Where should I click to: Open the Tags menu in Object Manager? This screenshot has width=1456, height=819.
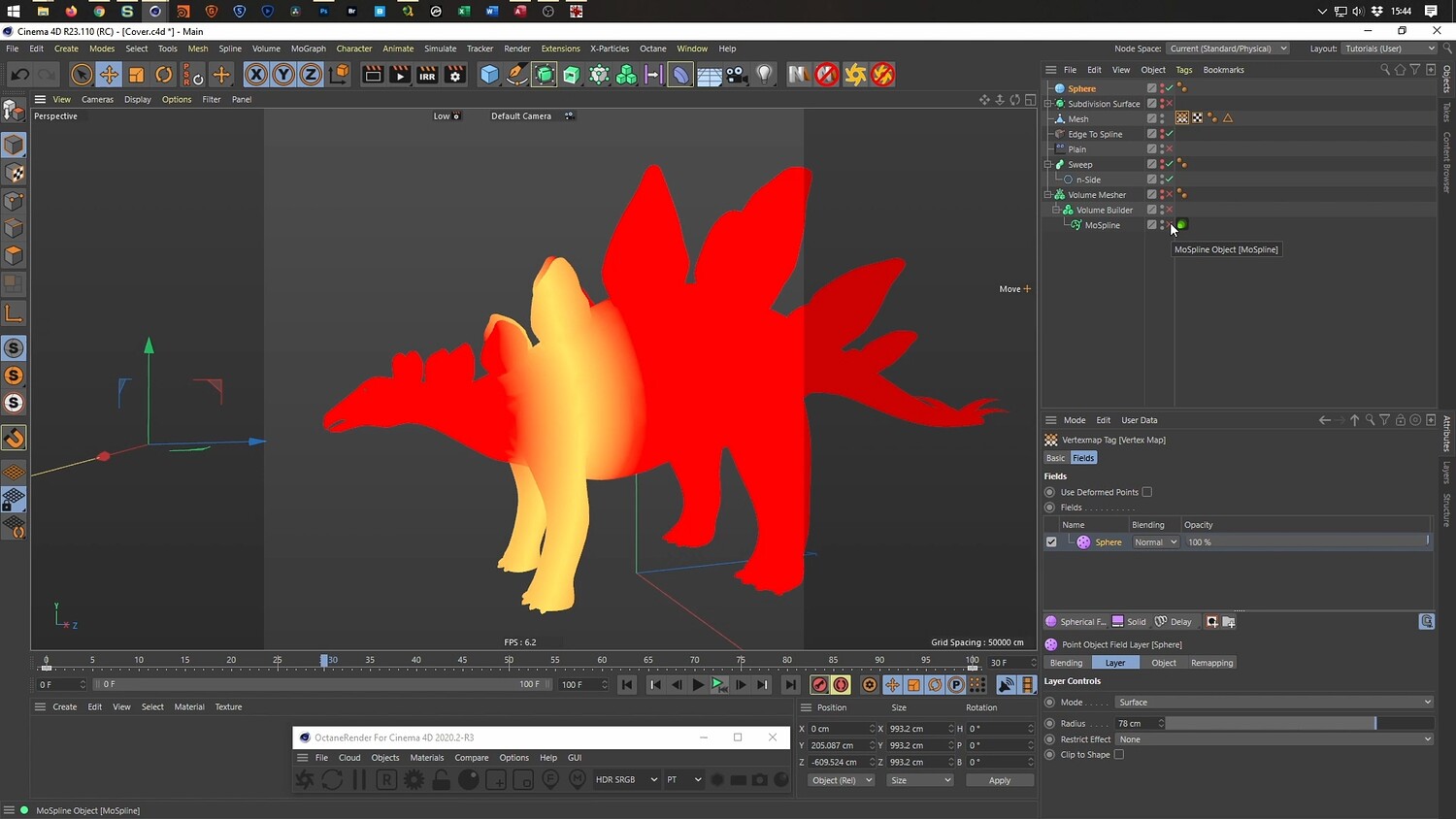point(1184,70)
